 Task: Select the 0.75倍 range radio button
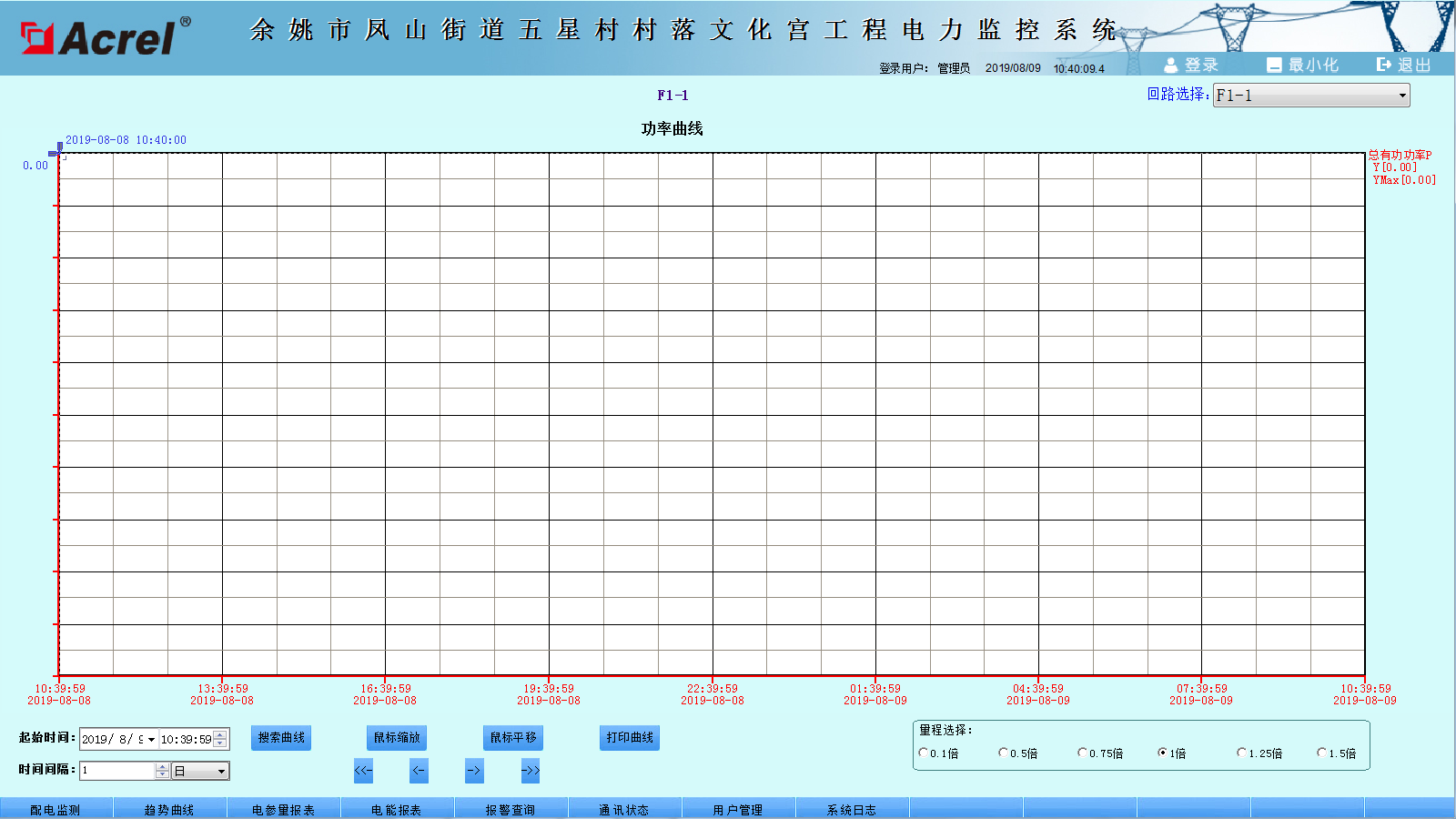(1082, 753)
